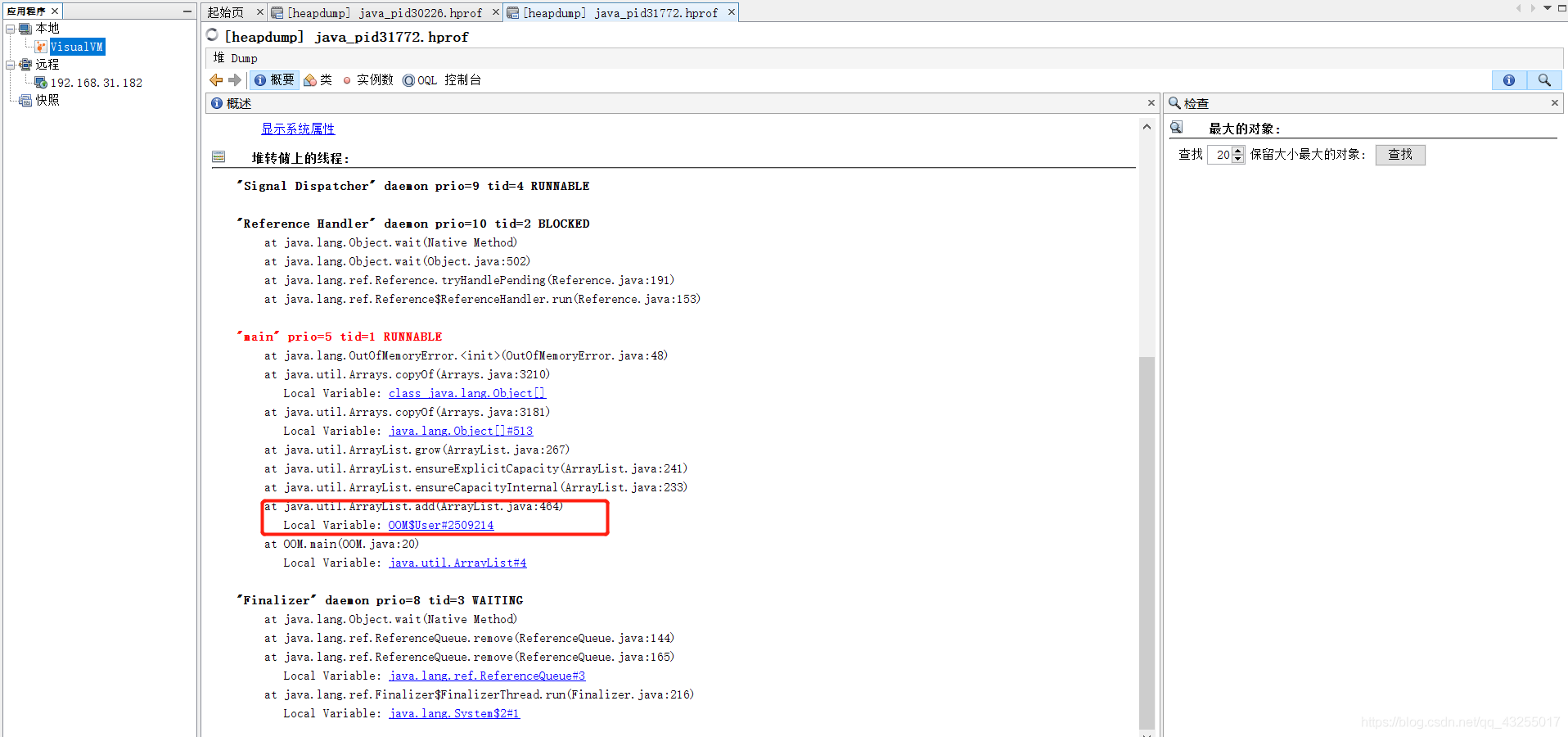Select the 192.168.31.182 remote host

pyautogui.click(x=97, y=83)
